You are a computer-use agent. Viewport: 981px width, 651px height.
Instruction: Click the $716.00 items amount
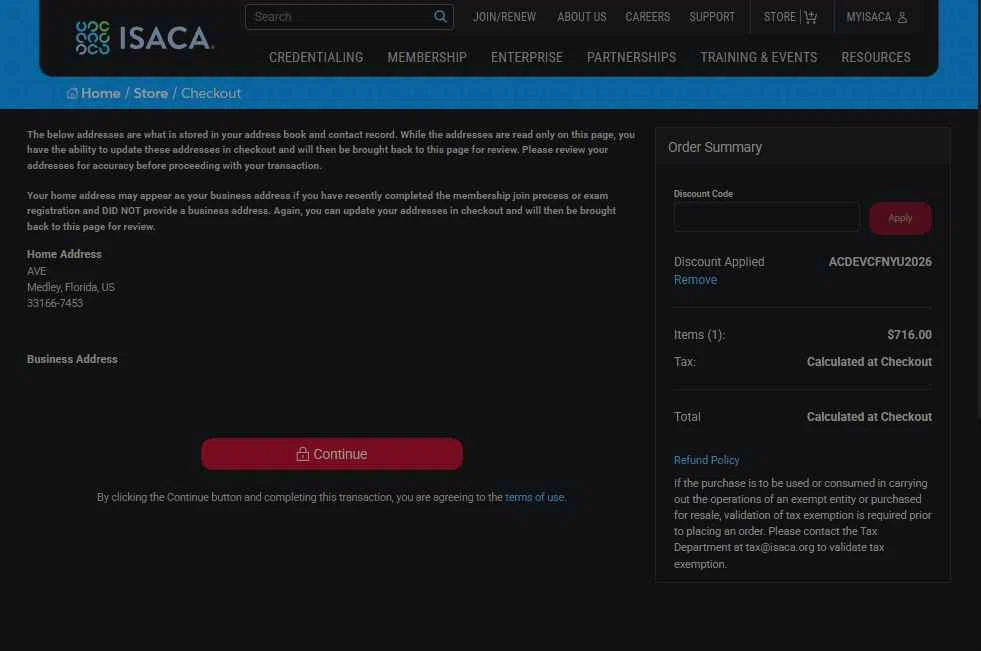(909, 335)
